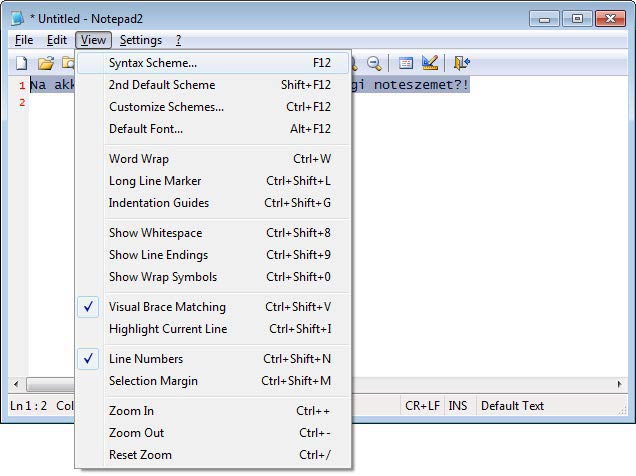Enable Word Wrap
This screenshot has height=476, width=636.
pos(213,159)
